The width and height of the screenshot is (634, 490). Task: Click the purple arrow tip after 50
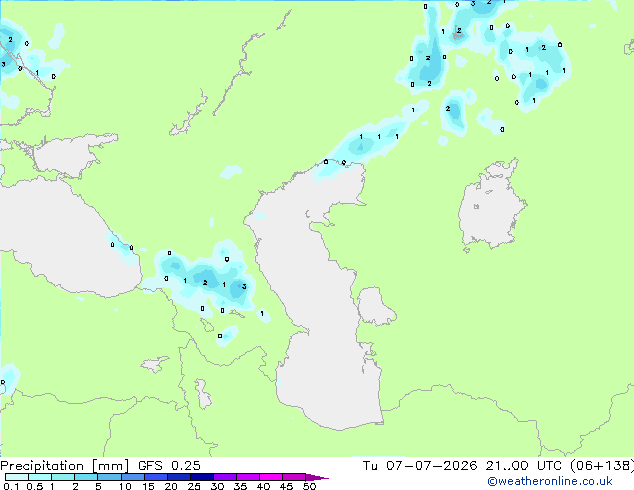pyautogui.click(x=317, y=477)
